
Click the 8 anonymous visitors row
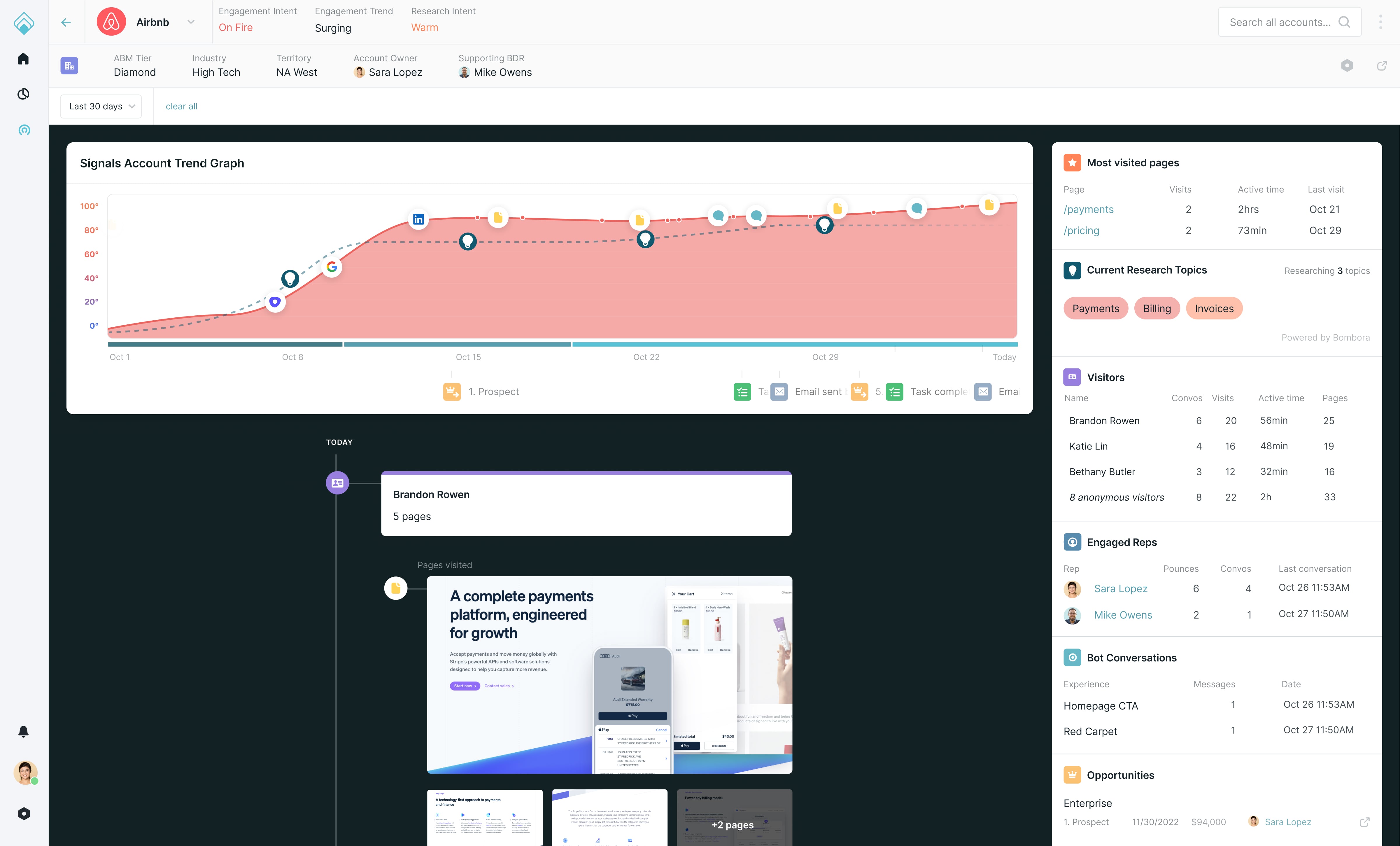(1216, 497)
